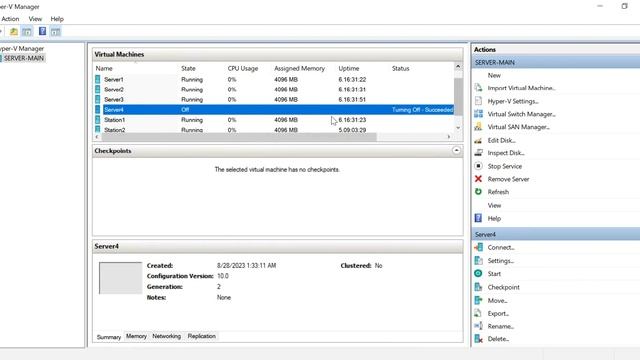Click the horizontal scrollbar thumb in VM list
The width and height of the screenshot is (640, 360).
(x=239, y=137)
